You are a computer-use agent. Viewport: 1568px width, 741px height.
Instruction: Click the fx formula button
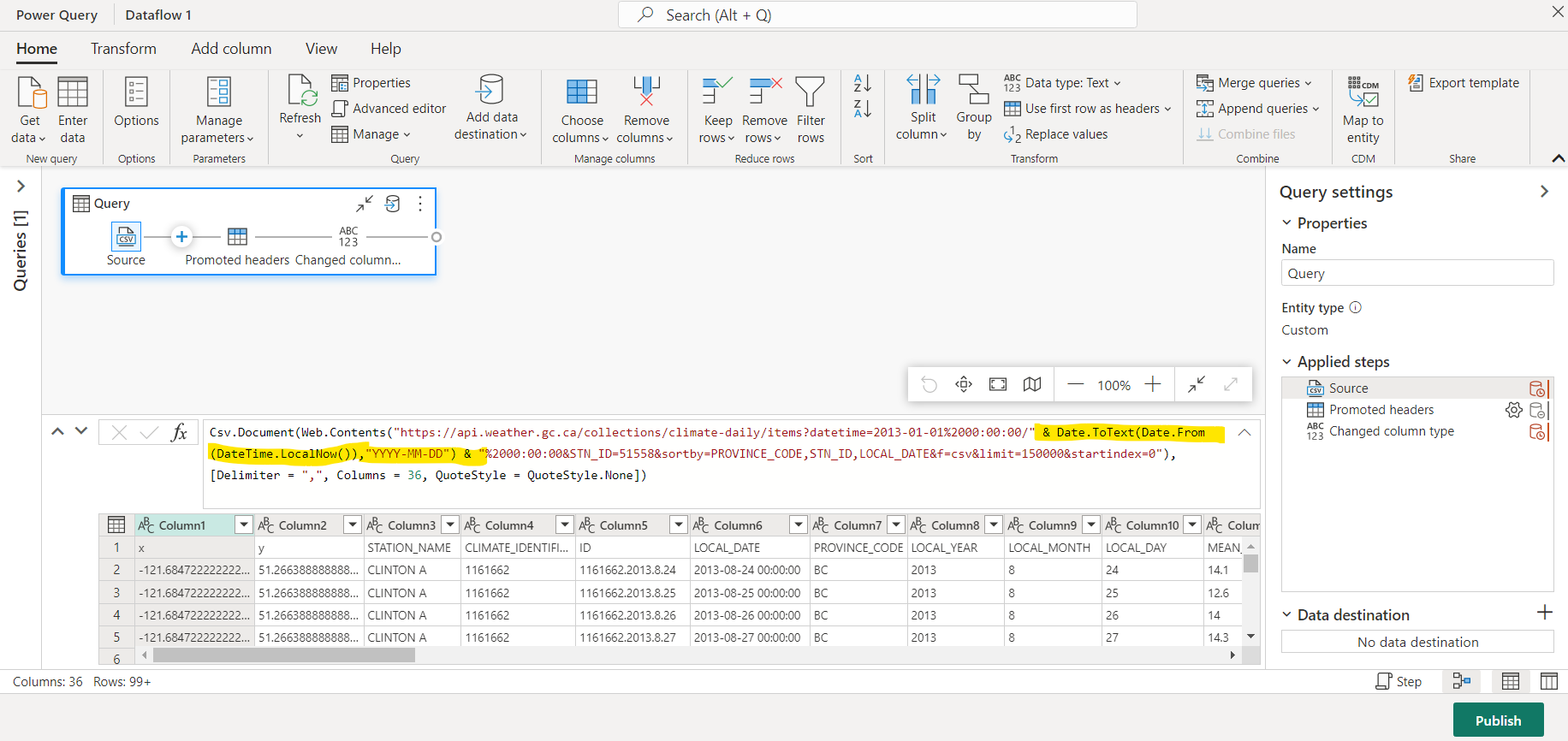coord(179,432)
